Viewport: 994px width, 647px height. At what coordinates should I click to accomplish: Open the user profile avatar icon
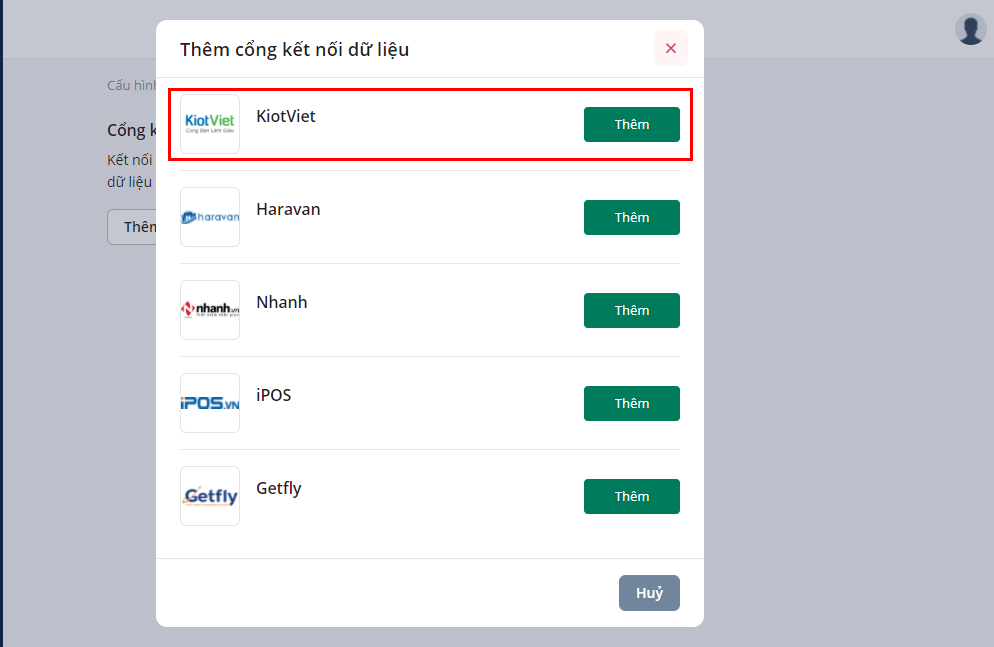tap(971, 29)
